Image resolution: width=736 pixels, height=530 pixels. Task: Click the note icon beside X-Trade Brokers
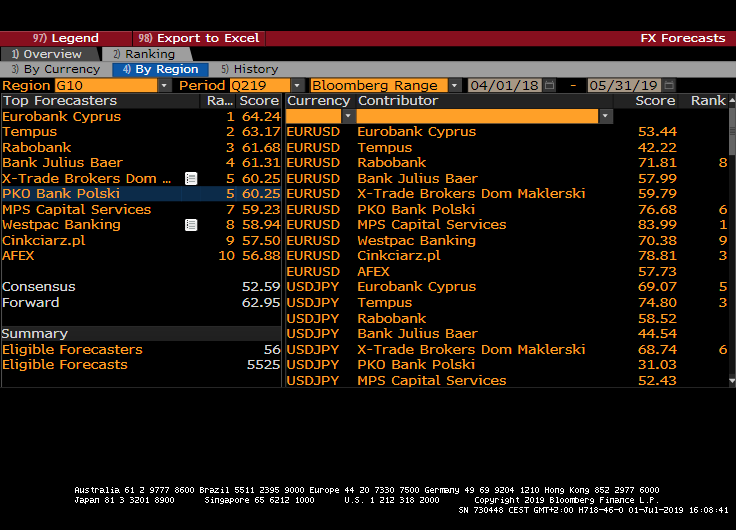191,178
